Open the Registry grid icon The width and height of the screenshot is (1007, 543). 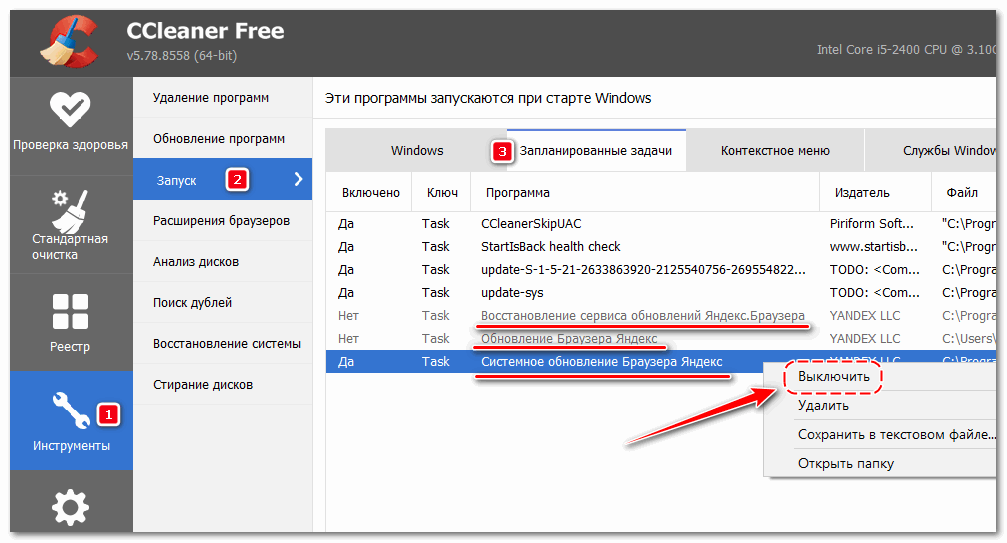pos(70,311)
